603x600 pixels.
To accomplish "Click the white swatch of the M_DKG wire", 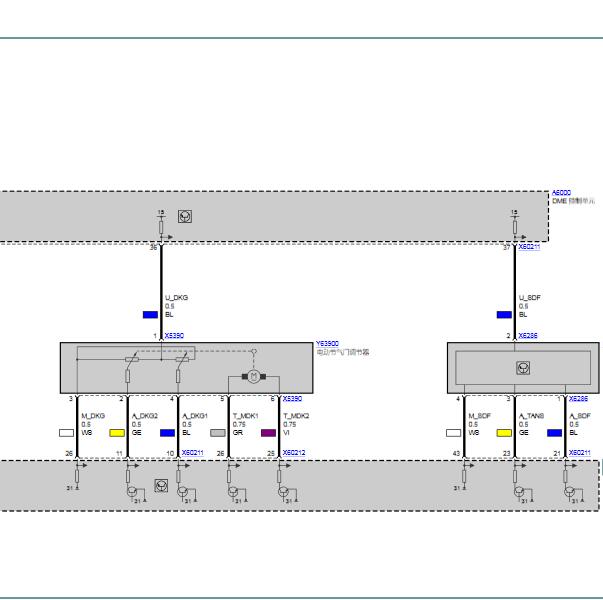I will click(67, 433).
